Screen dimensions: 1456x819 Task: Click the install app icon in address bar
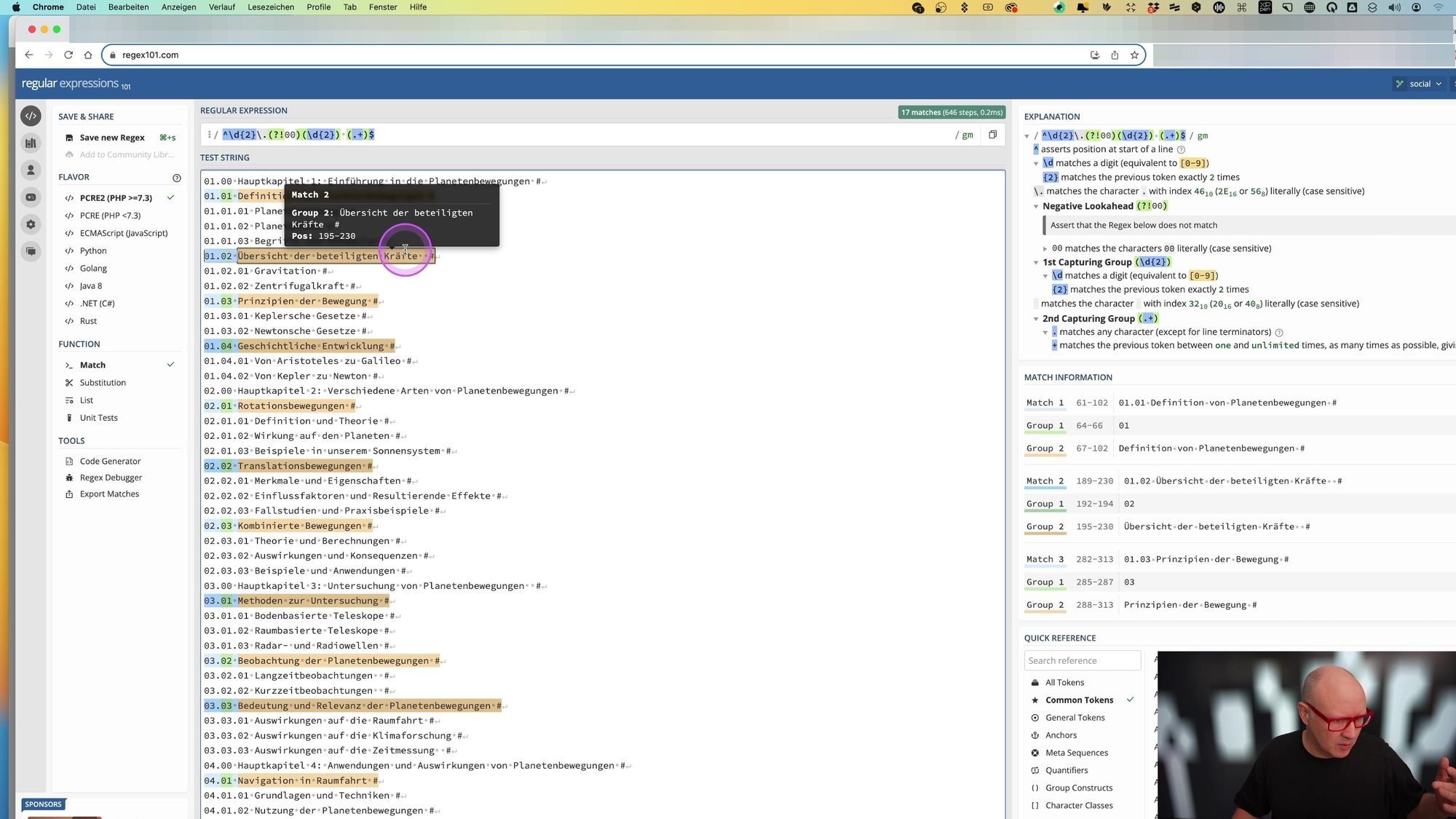point(1095,55)
